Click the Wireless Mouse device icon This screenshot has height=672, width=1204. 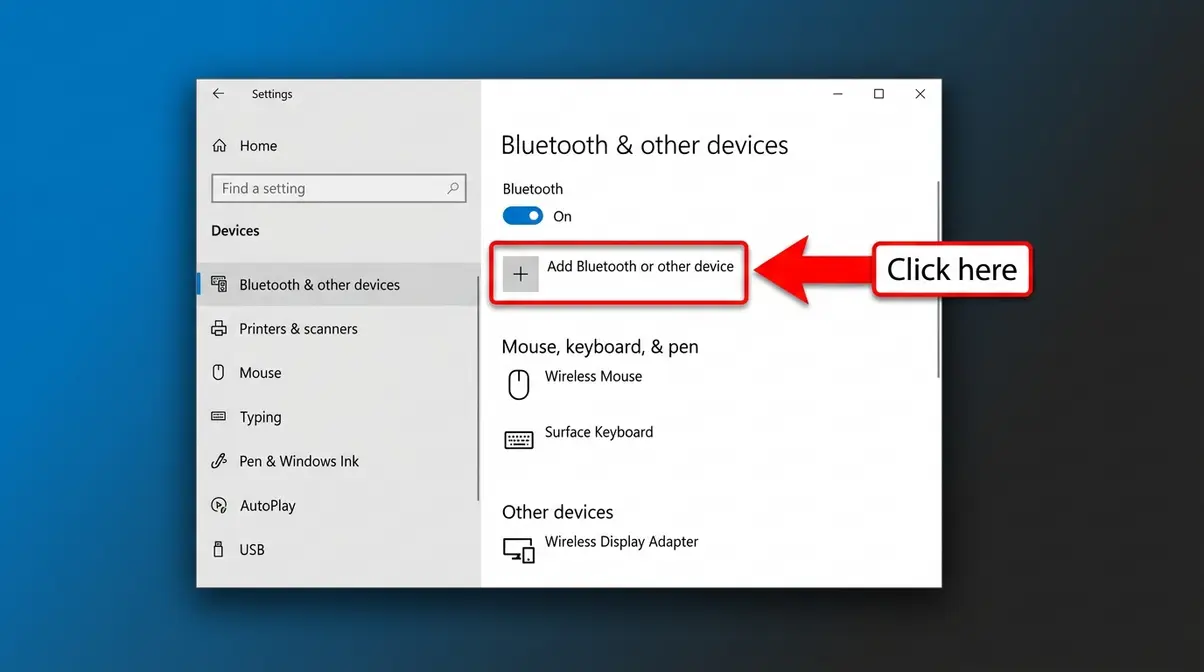(518, 384)
